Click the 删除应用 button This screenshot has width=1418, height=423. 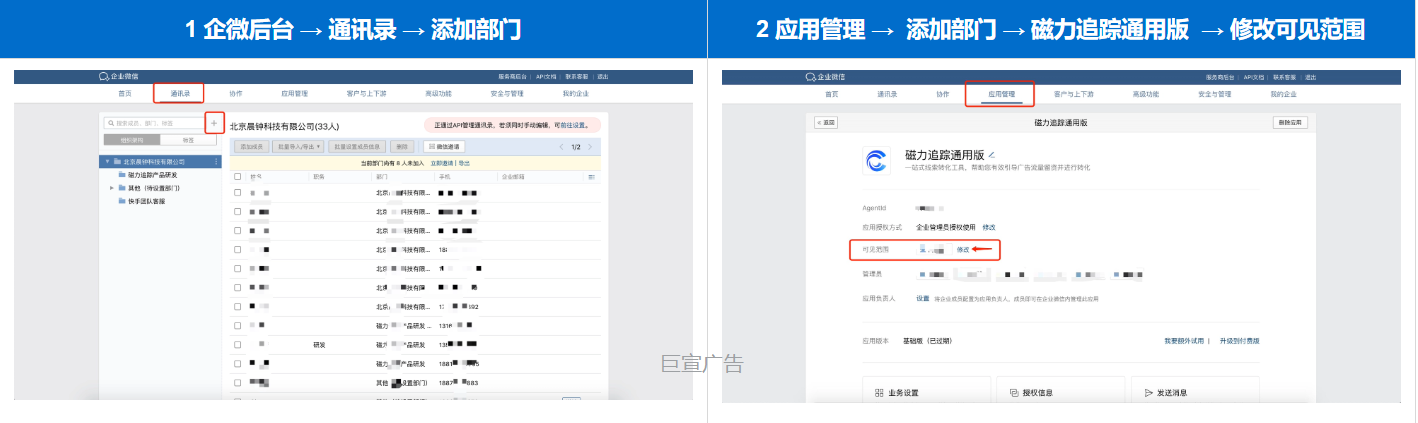click(1290, 122)
